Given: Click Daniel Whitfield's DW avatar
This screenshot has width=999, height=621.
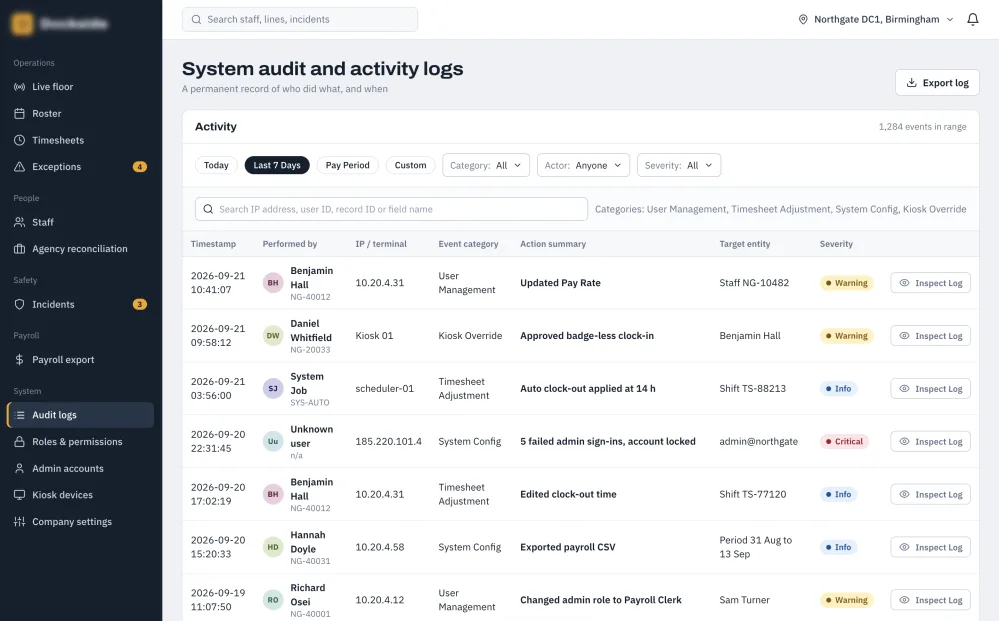Looking at the screenshot, I should point(273,336).
